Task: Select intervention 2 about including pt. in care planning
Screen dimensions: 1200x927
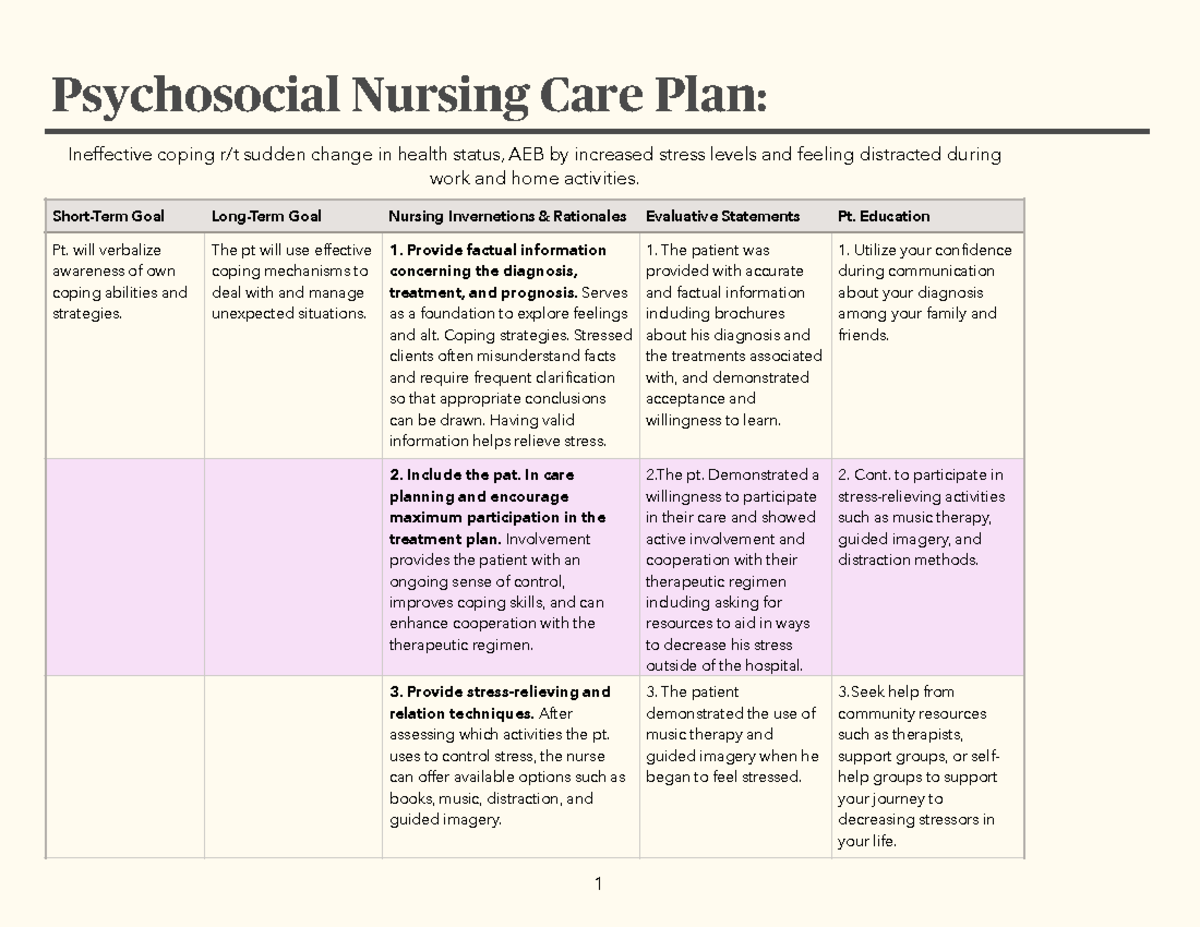Action: point(509,559)
